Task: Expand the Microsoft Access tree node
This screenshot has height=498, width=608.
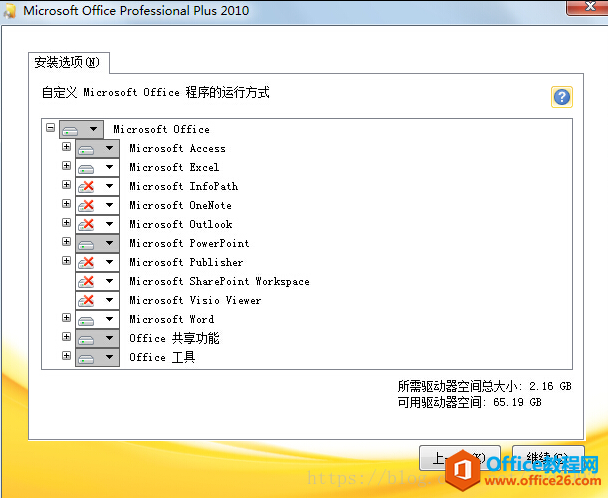Action: (x=66, y=147)
